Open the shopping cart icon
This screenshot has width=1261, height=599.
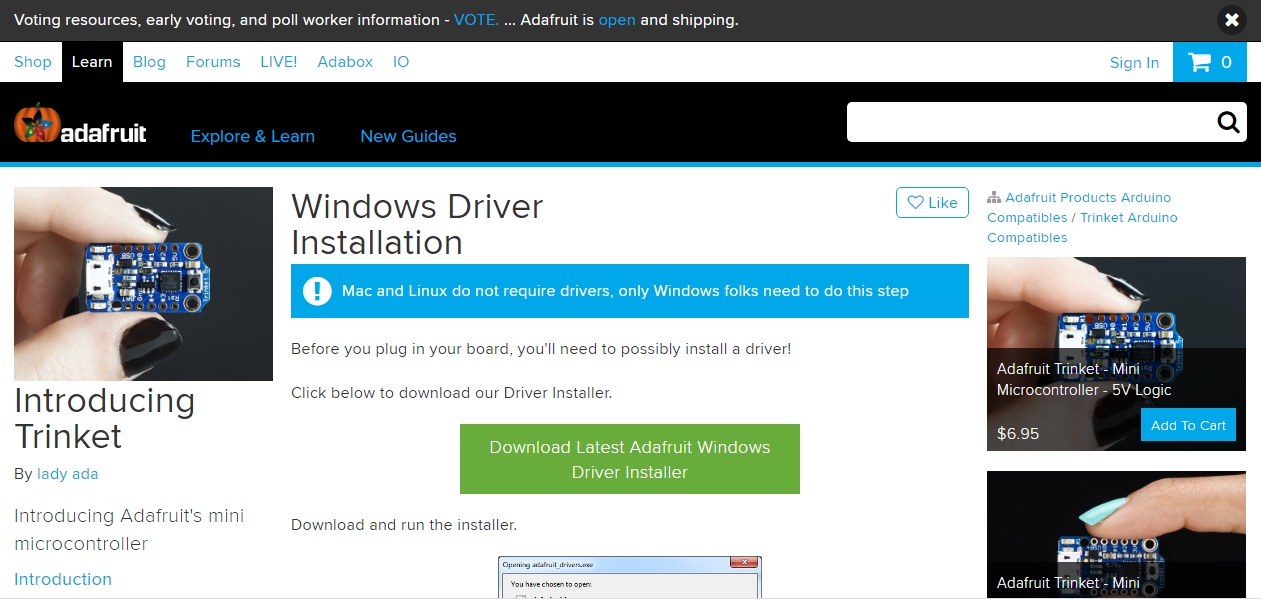[1210, 62]
